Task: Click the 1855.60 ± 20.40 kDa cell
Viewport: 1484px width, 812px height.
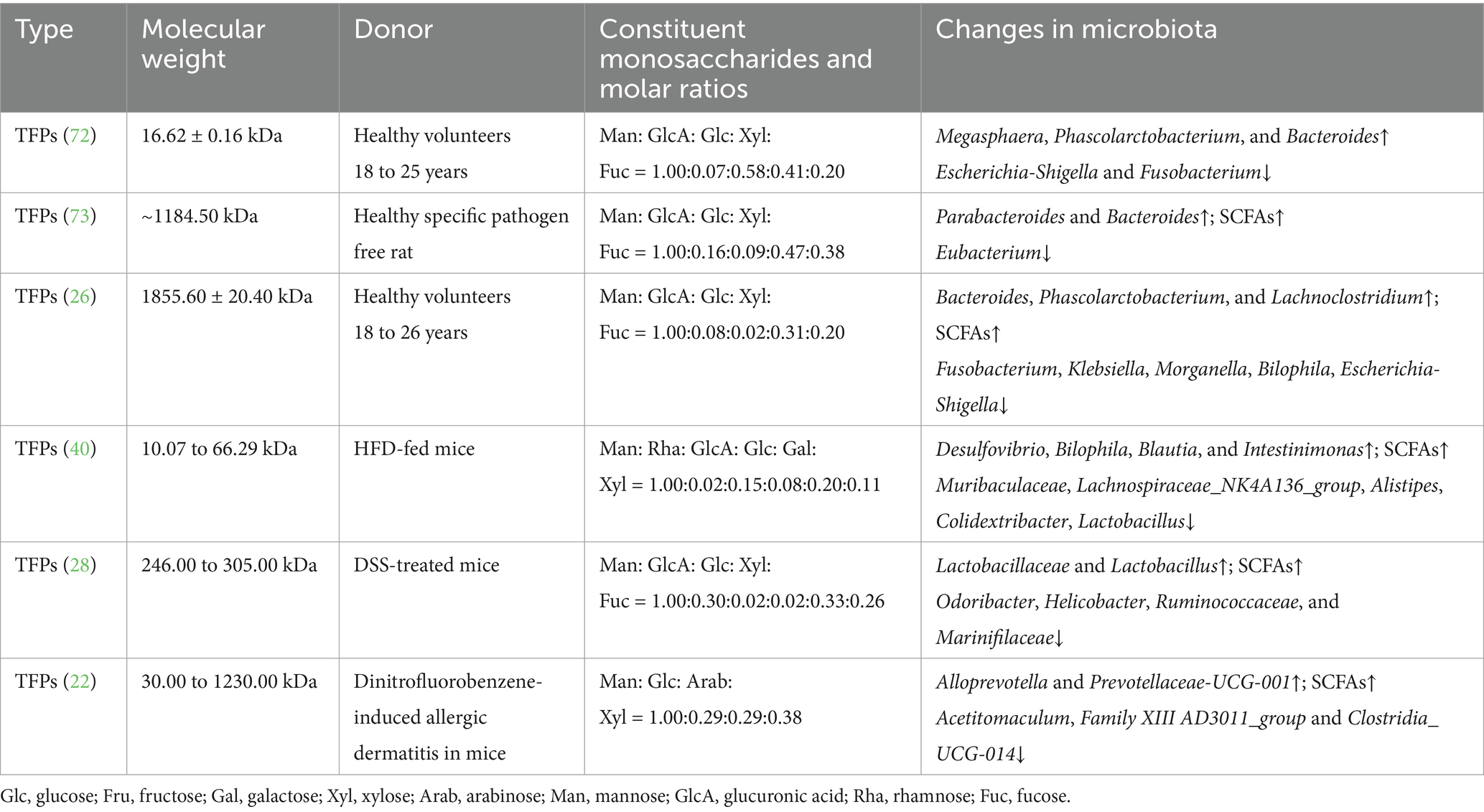Action: click(227, 297)
